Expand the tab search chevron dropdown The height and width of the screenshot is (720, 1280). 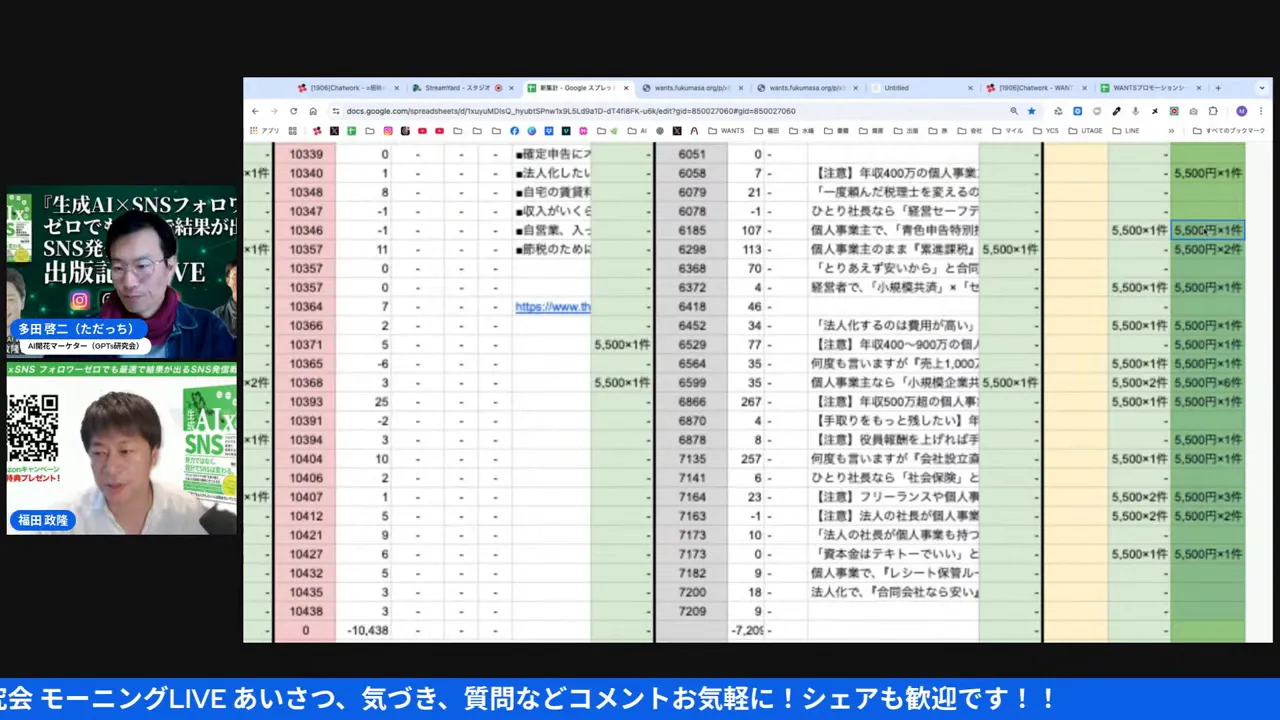pyautogui.click(x=1262, y=88)
